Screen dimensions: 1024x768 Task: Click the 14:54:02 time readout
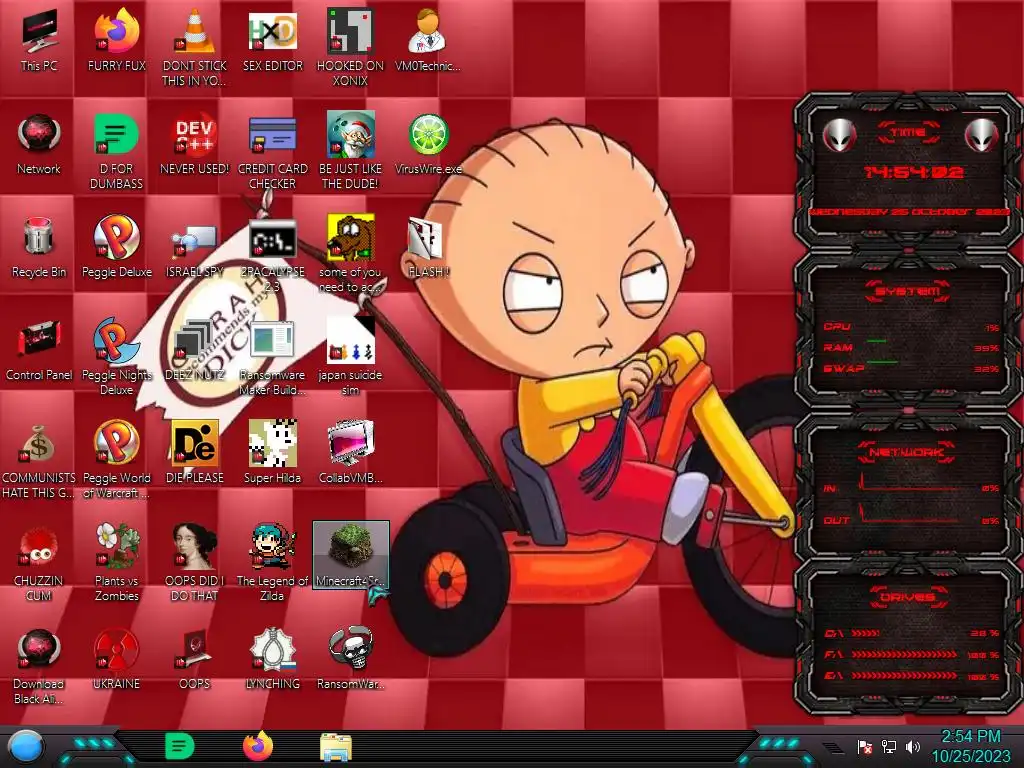913,172
